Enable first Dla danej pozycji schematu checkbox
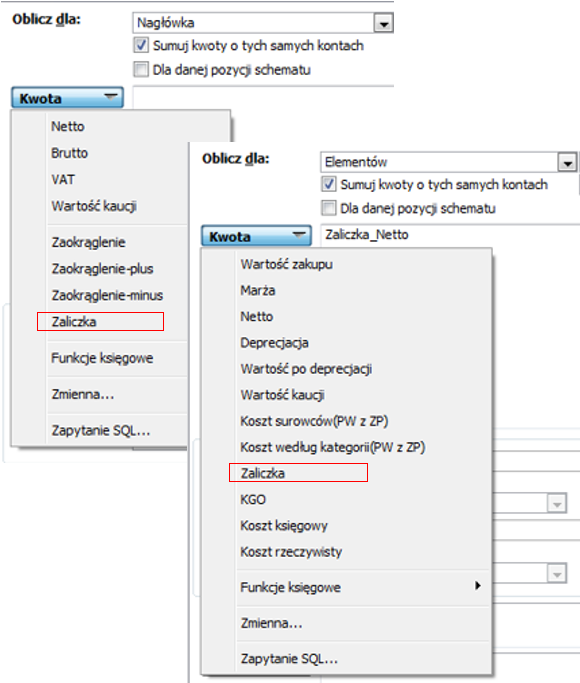Screen dimensions: 580x683 pos(141,69)
